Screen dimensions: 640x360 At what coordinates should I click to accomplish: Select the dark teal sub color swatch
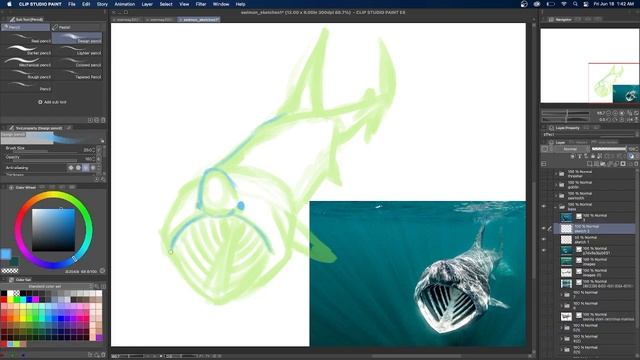[x=14, y=261]
